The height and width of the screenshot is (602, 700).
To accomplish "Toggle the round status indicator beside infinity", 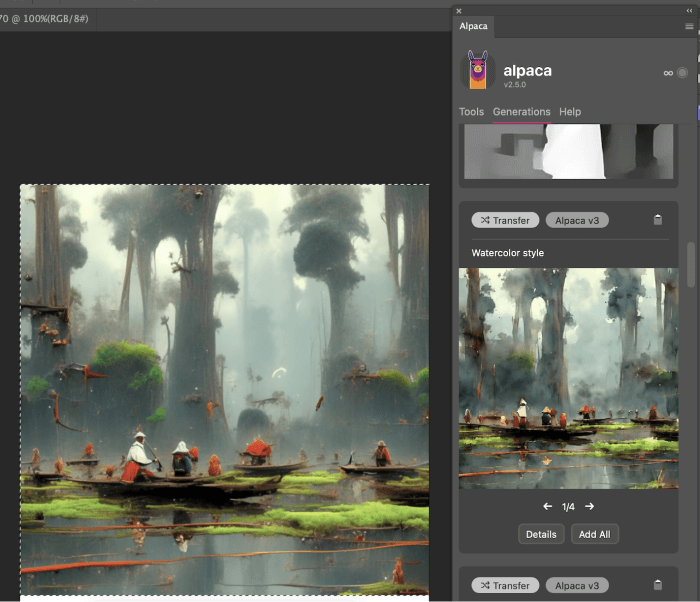I will point(682,73).
